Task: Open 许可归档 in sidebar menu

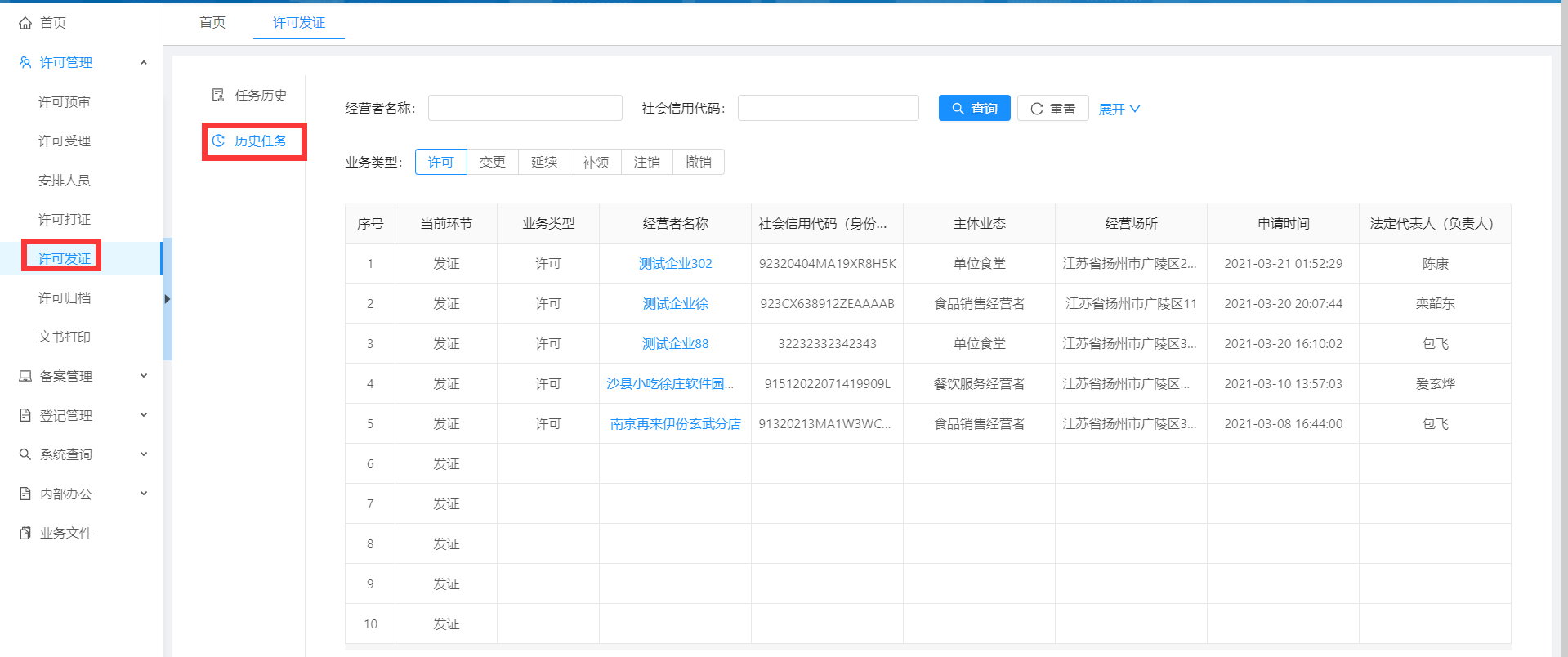Action: point(65,297)
